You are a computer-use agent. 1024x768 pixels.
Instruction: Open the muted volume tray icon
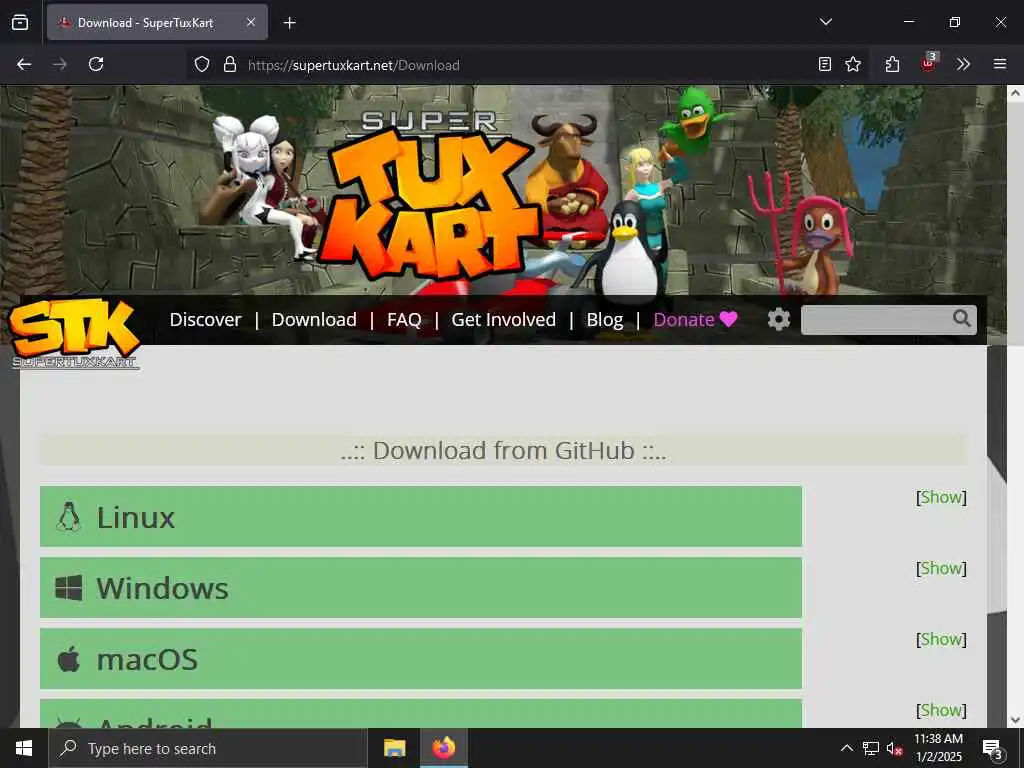click(894, 748)
